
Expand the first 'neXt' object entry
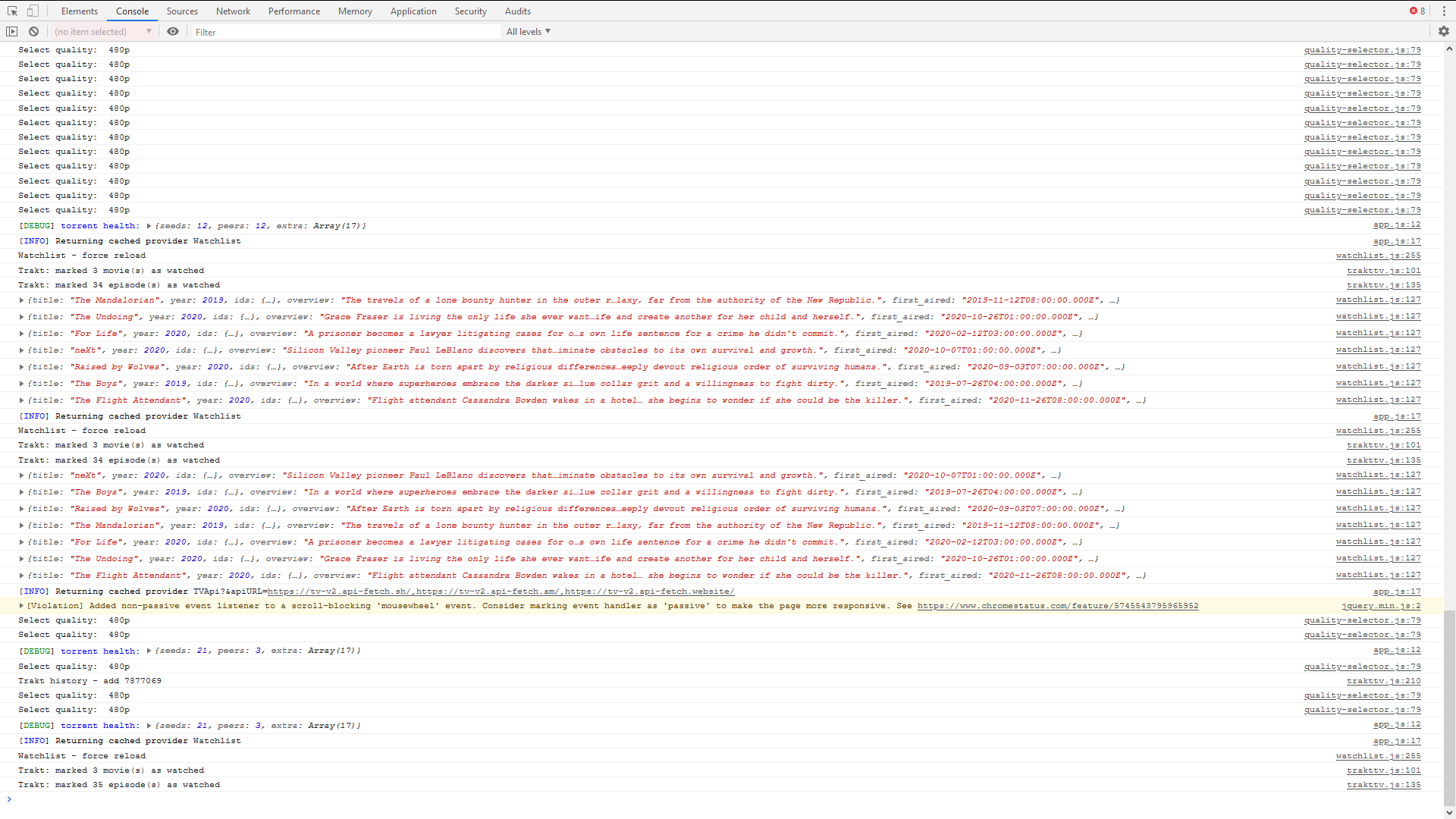(x=21, y=350)
